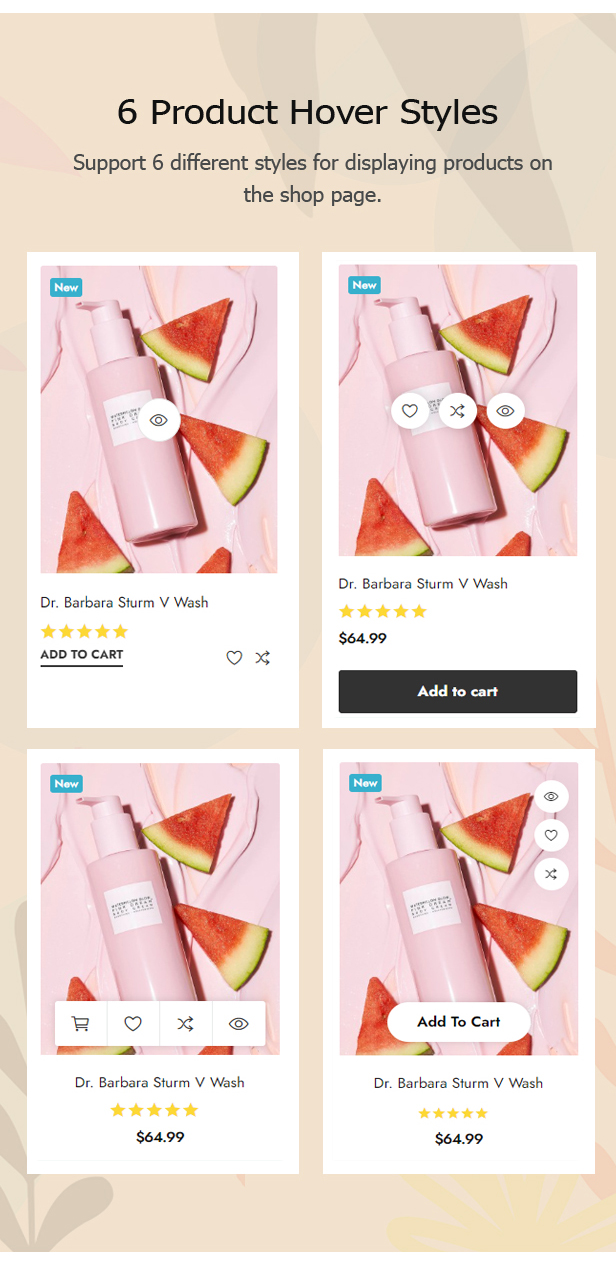
Task: Click cart icon in third product's icon bar
Action: [81, 1023]
